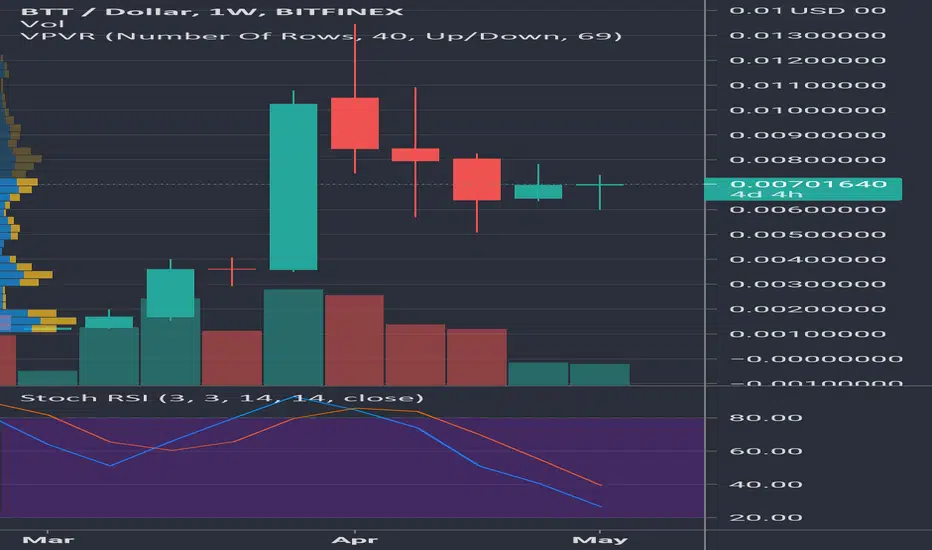The width and height of the screenshot is (932, 550).
Task: Click the 4d 4h countdown label
Action: tap(766, 194)
